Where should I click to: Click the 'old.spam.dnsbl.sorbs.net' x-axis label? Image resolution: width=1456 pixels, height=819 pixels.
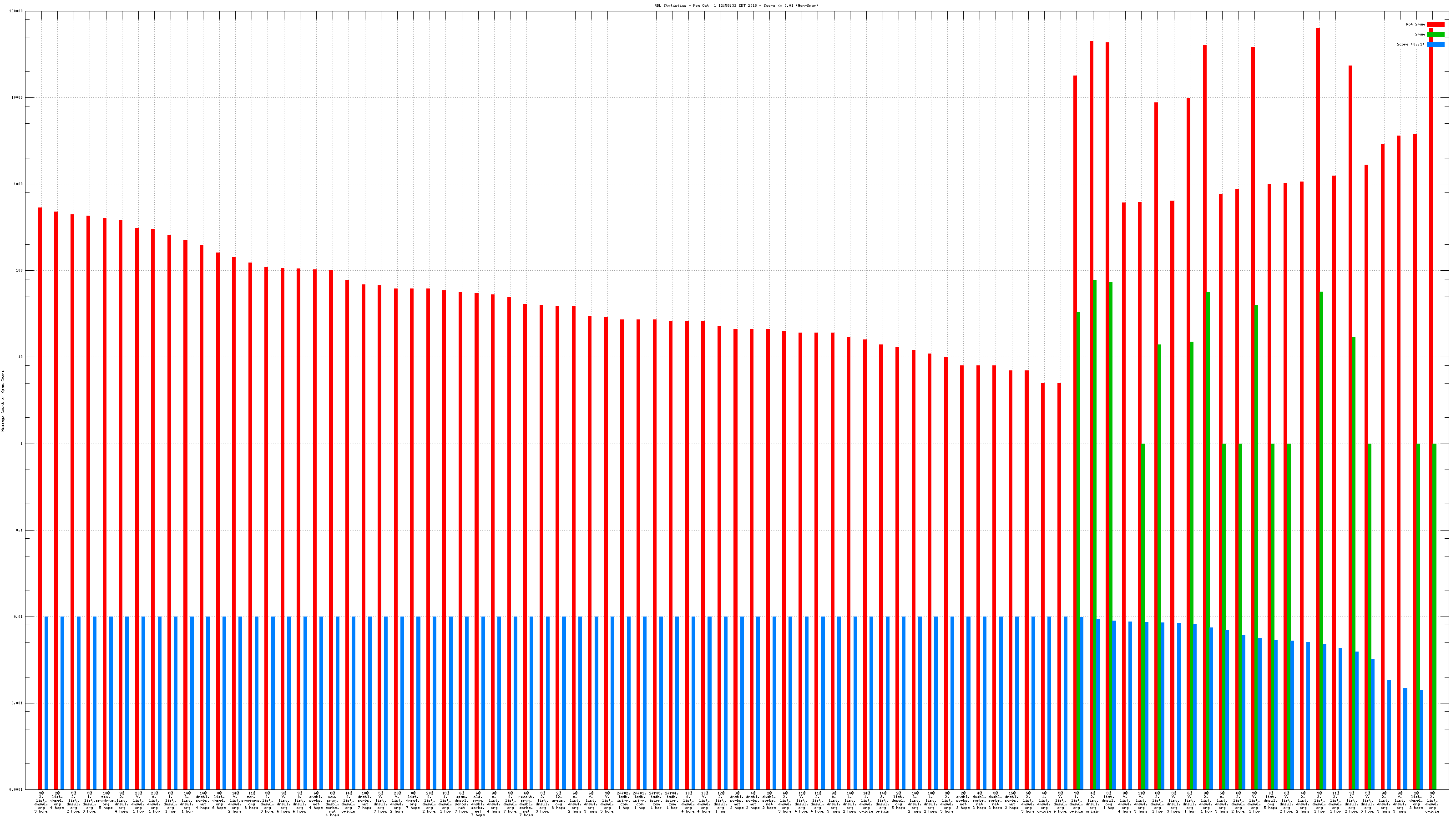pos(478,804)
